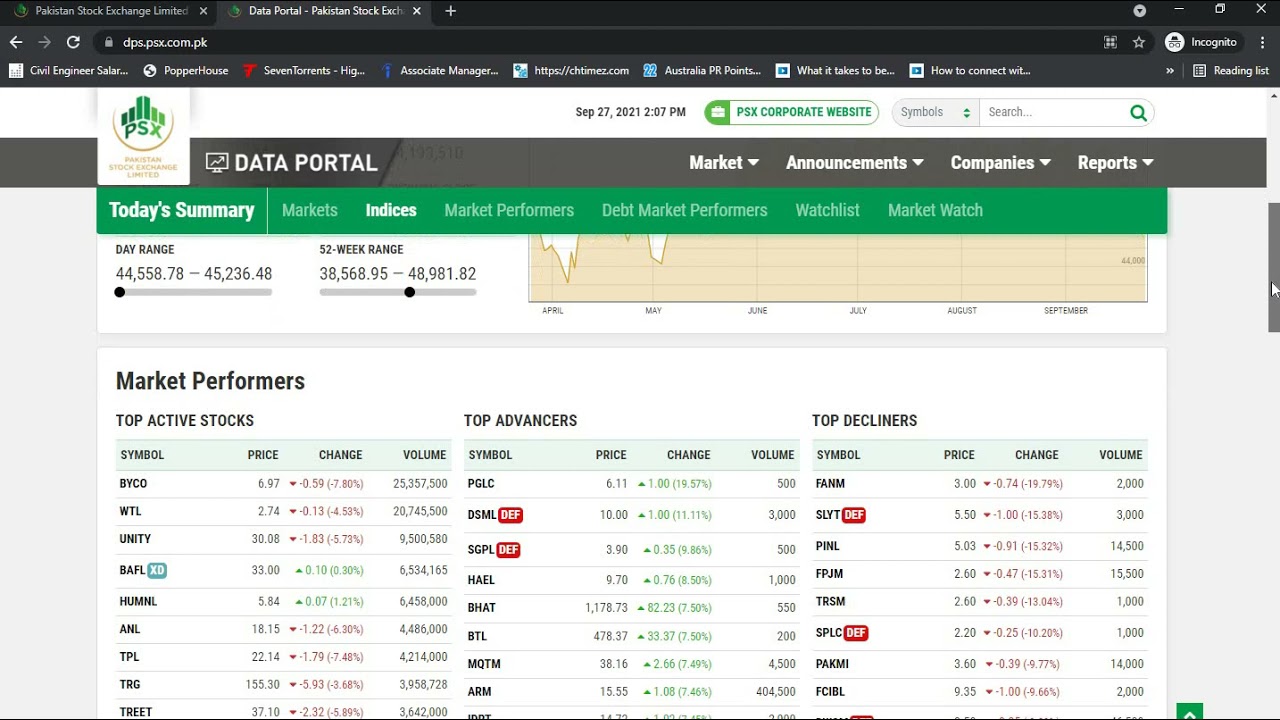Click the day range slider marker

(120, 292)
